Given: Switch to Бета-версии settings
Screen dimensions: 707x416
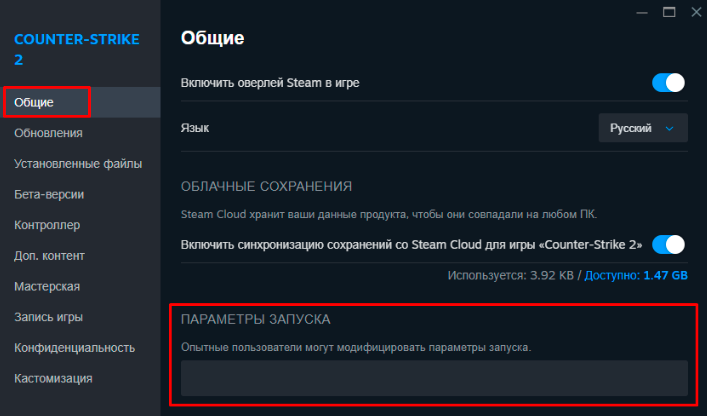Looking at the screenshot, I should (49, 194).
